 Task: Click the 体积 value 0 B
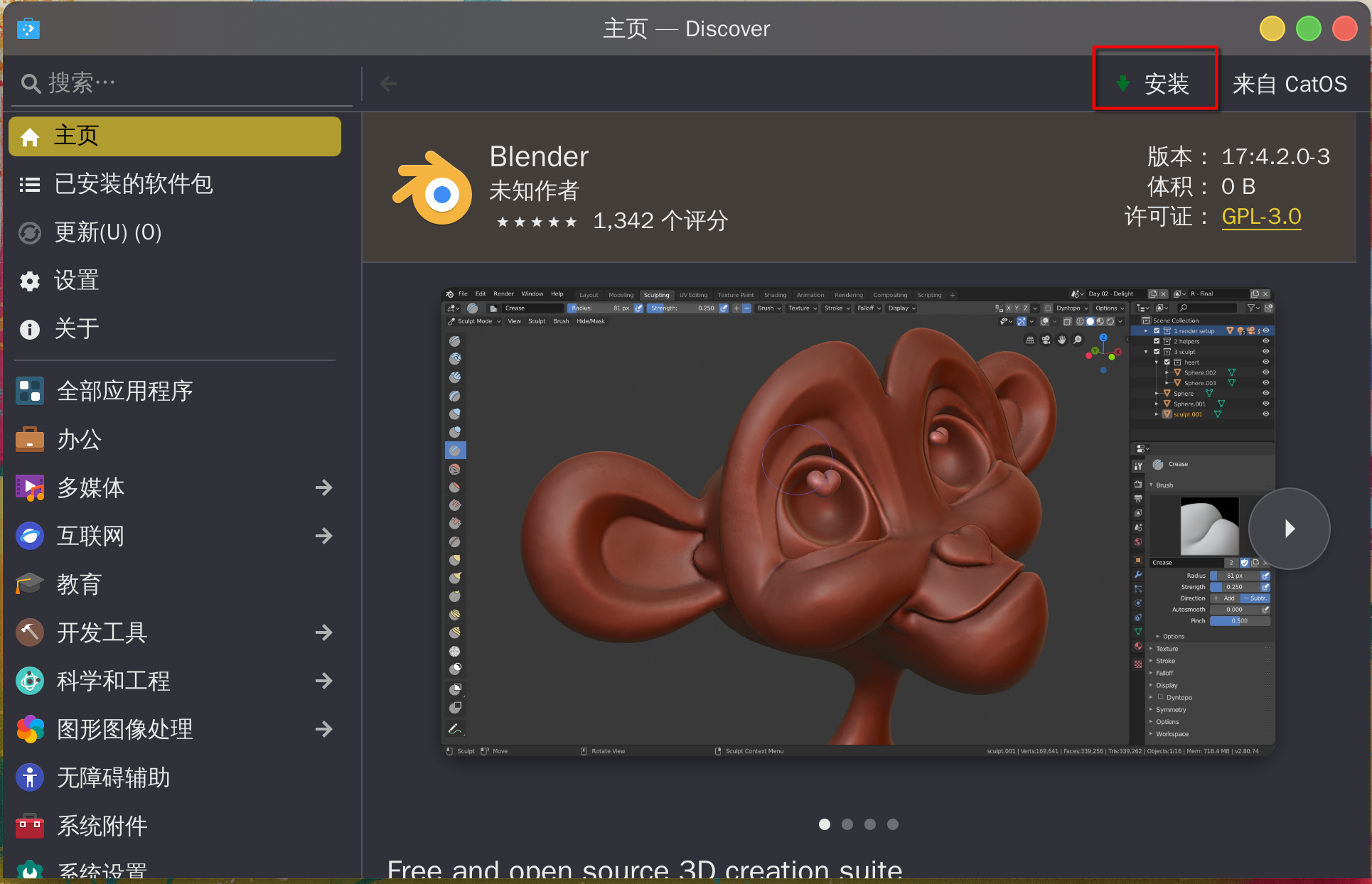point(1238,187)
